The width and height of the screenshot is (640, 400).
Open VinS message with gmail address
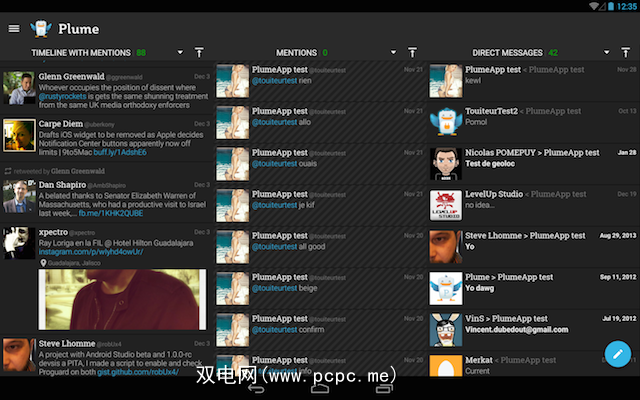(x=533, y=330)
